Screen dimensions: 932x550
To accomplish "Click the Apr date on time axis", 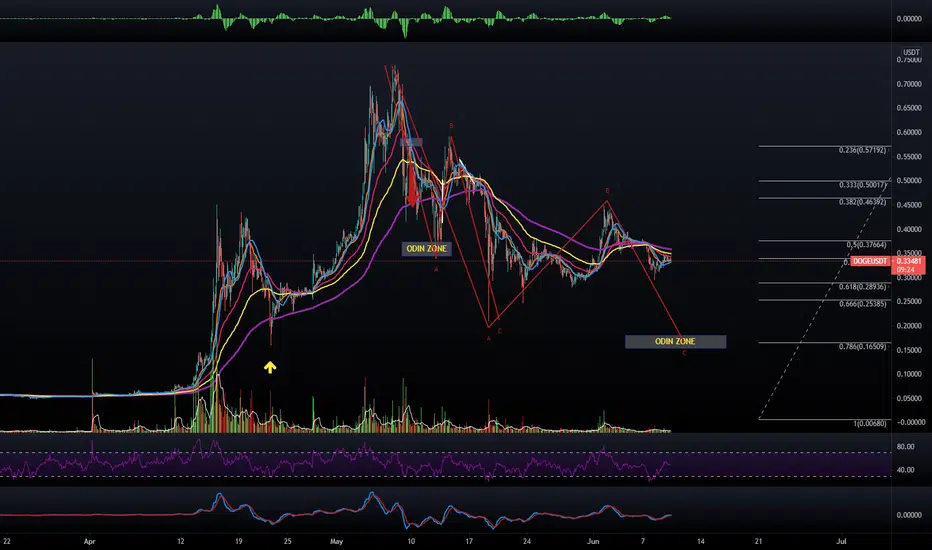I will click(89, 542).
